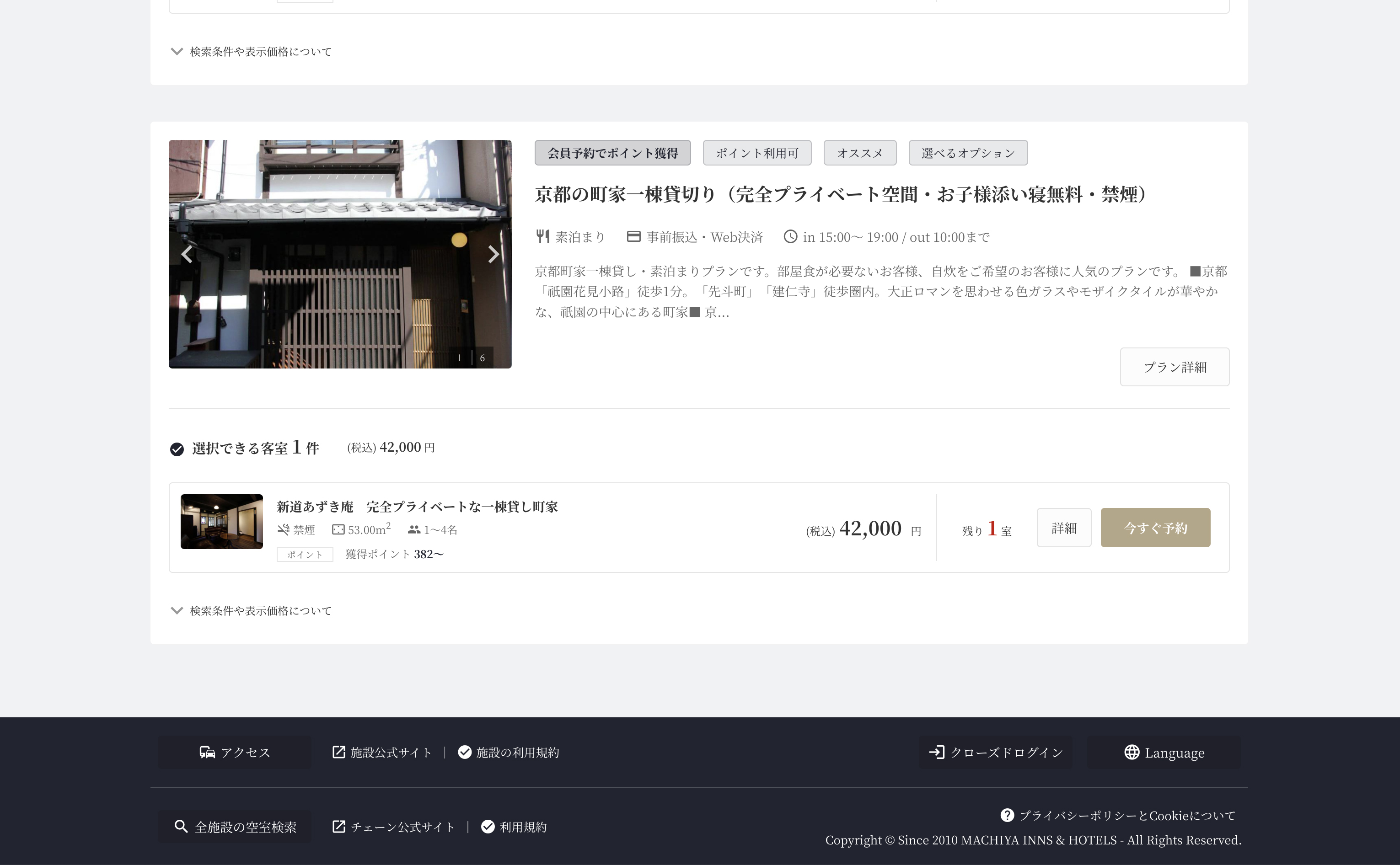The width and height of the screenshot is (1400, 865).
Task: Open プラン詳細 plan details button
Action: (1174, 367)
